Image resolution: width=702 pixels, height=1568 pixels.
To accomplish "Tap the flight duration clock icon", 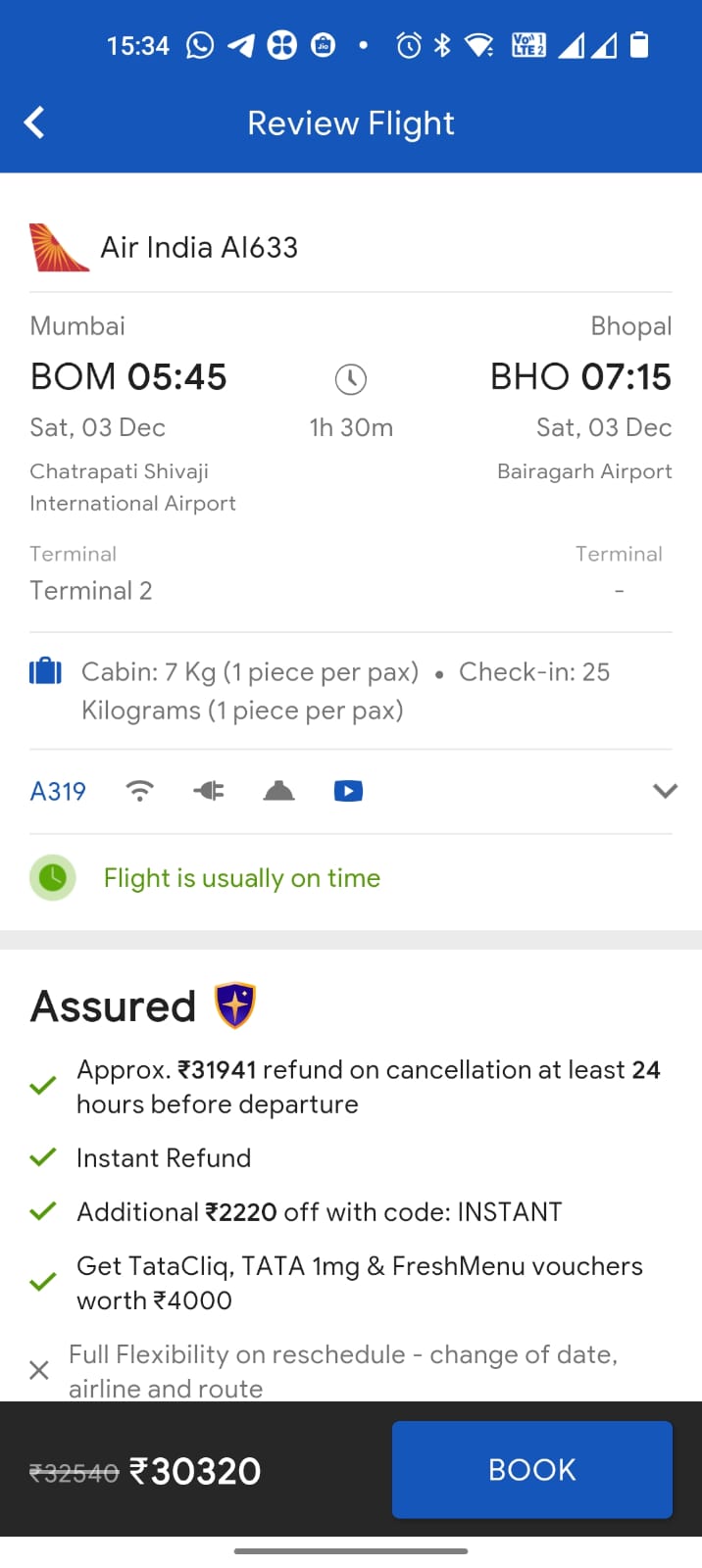I will coord(350,379).
